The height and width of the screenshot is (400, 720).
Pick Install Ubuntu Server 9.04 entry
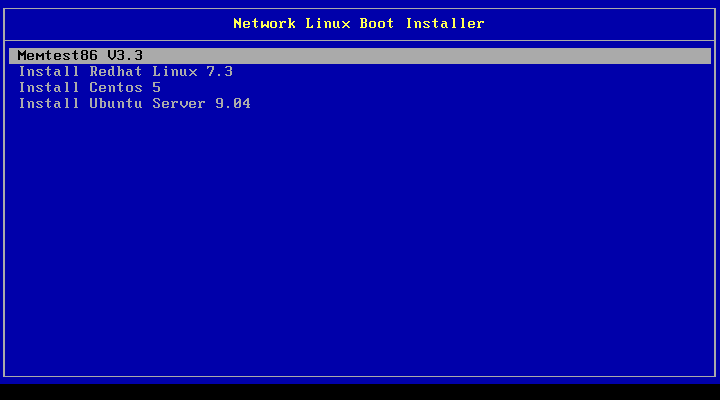pyautogui.click(x=135, y=104)
